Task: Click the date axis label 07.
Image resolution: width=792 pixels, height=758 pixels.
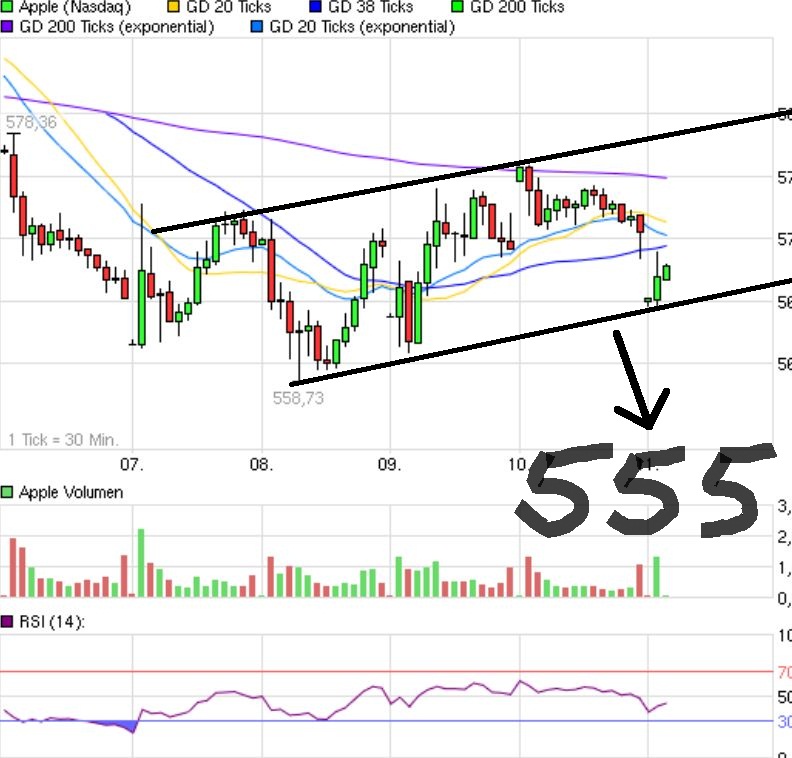Action: 132,464
